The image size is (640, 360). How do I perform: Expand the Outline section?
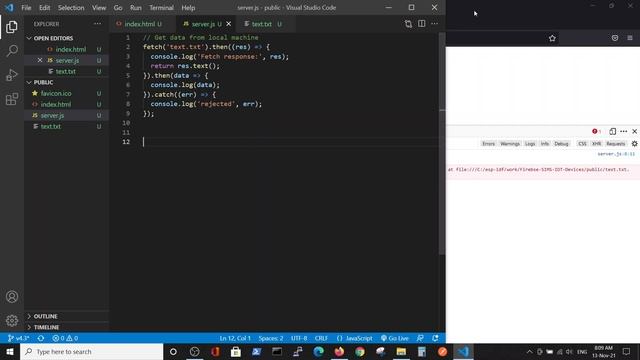pyautogui.click(x=66, y=316)
